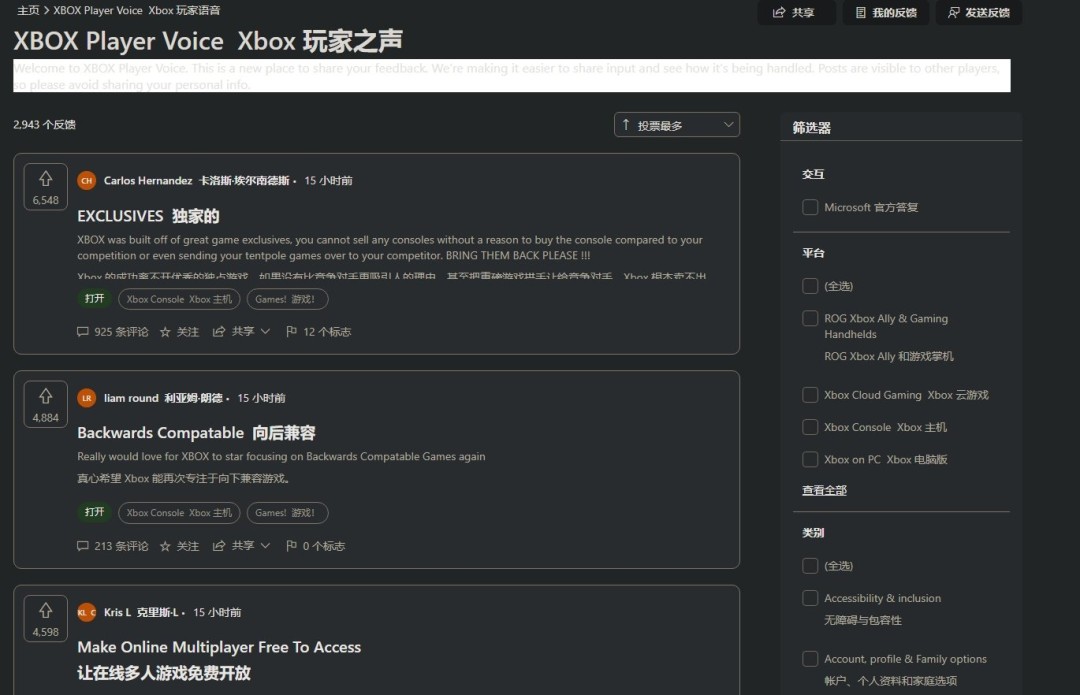
Task: Open 925 comments on EXCLUSIVES post
Action: 112,332
